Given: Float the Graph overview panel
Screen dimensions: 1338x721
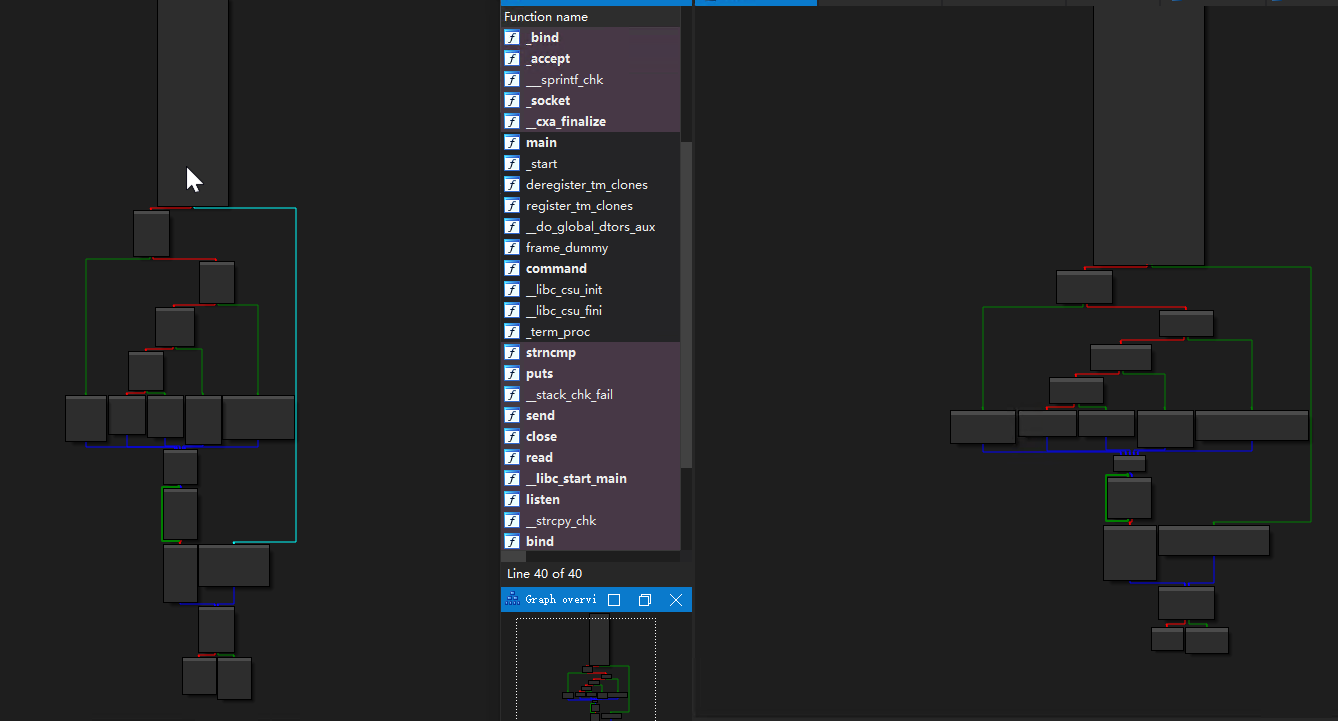Looking at the screenshot, I should (645, 600).
